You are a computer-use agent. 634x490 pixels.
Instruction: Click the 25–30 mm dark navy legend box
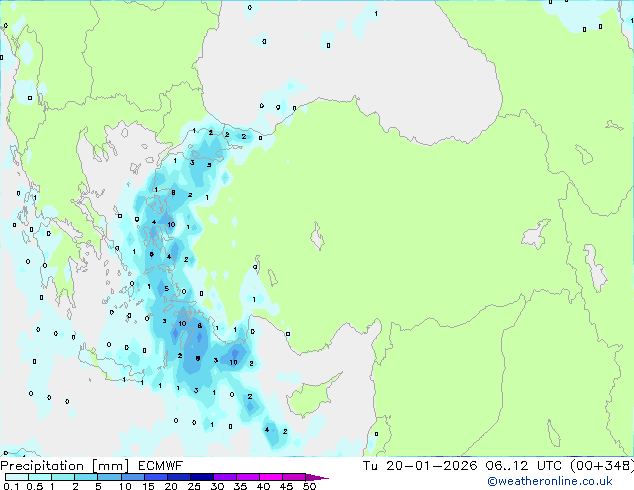pyautogui.click(x=202, y=477)
